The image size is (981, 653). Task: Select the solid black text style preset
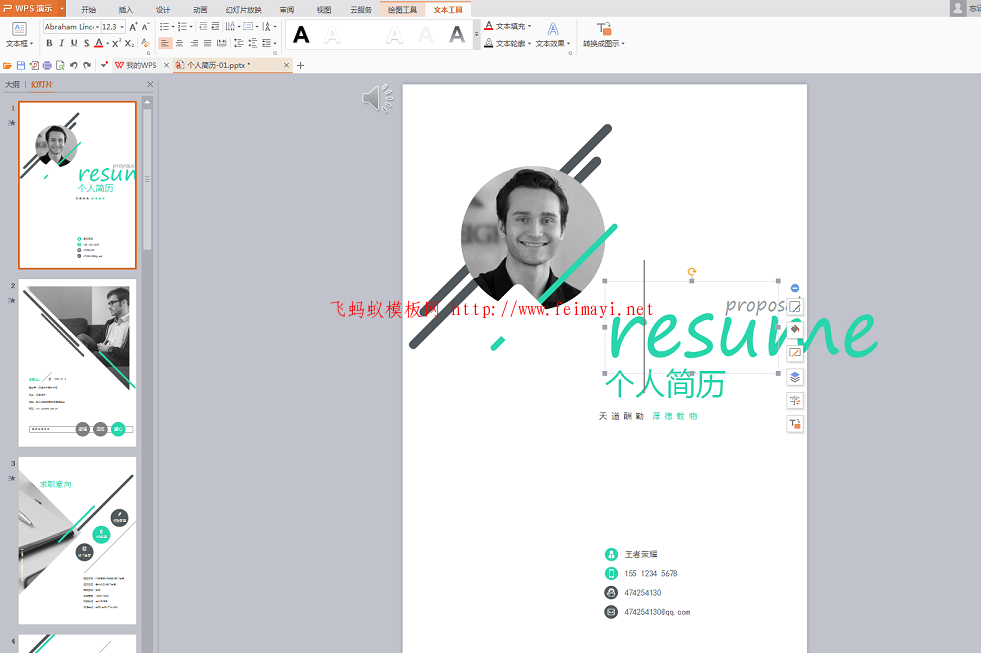coord(301,35)
